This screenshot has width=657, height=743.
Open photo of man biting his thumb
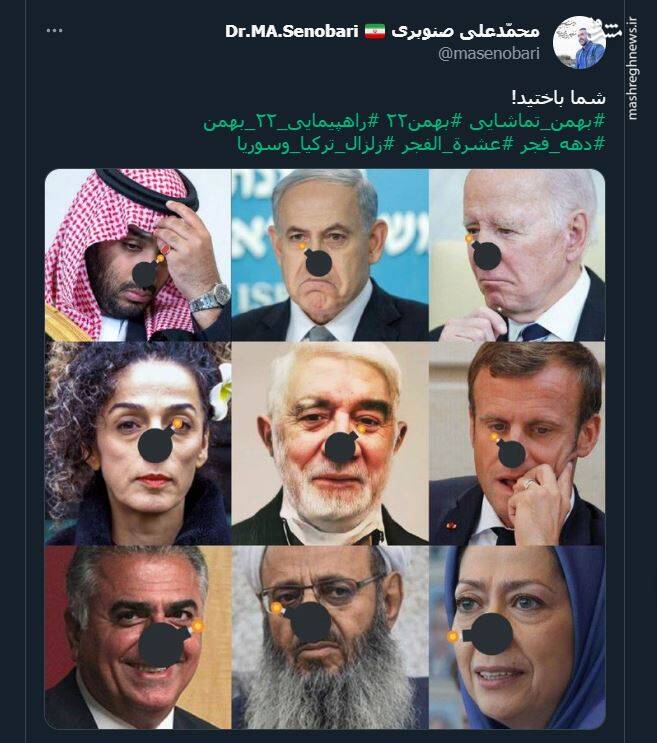click(x=517, y=443)
